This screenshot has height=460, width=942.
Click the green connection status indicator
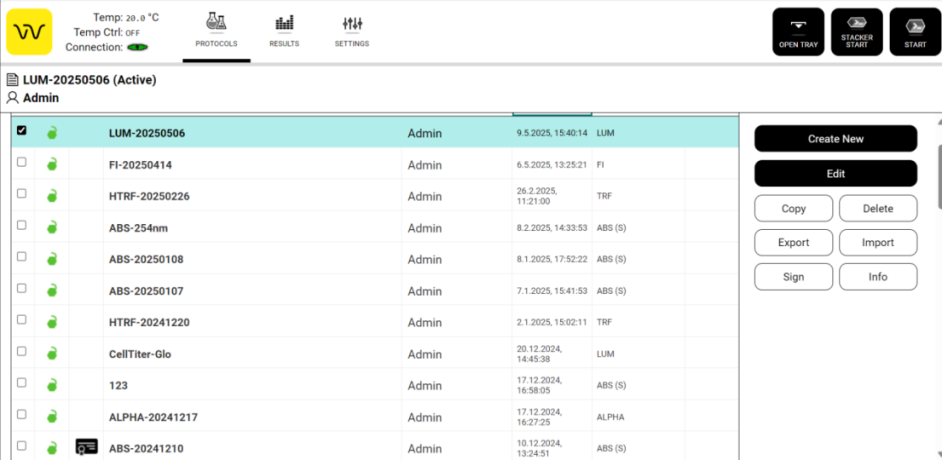138,47
